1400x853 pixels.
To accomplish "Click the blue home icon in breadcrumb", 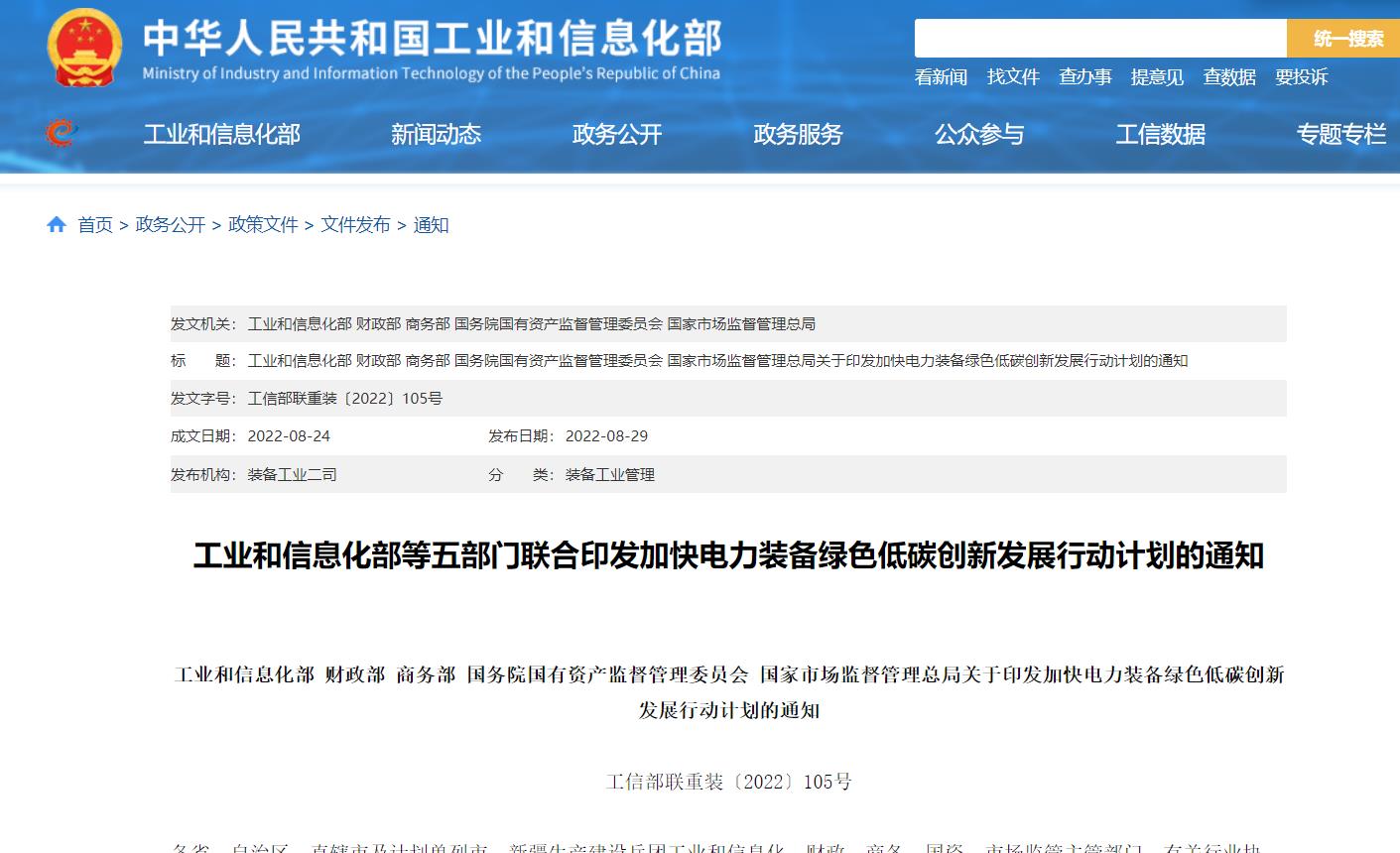I will coord(57,225).
